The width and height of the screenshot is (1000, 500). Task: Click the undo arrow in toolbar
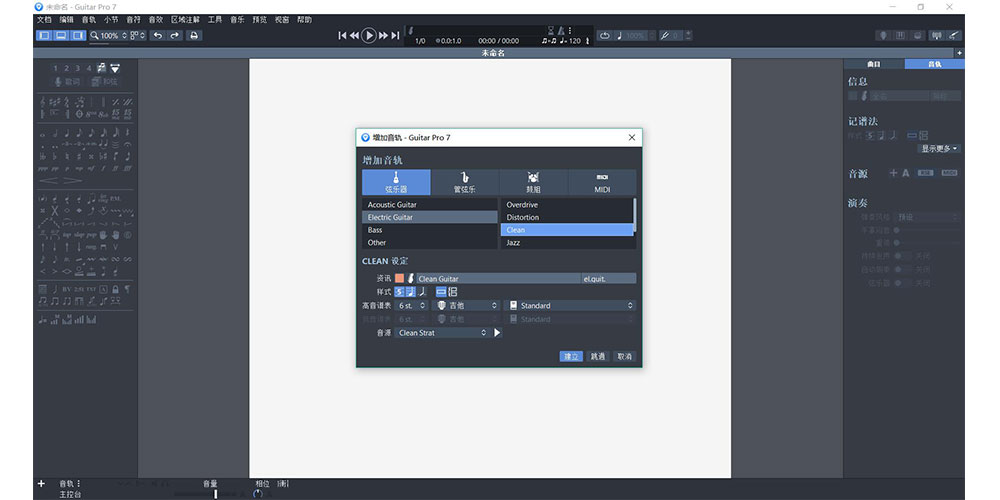click(x=157, y=36)
